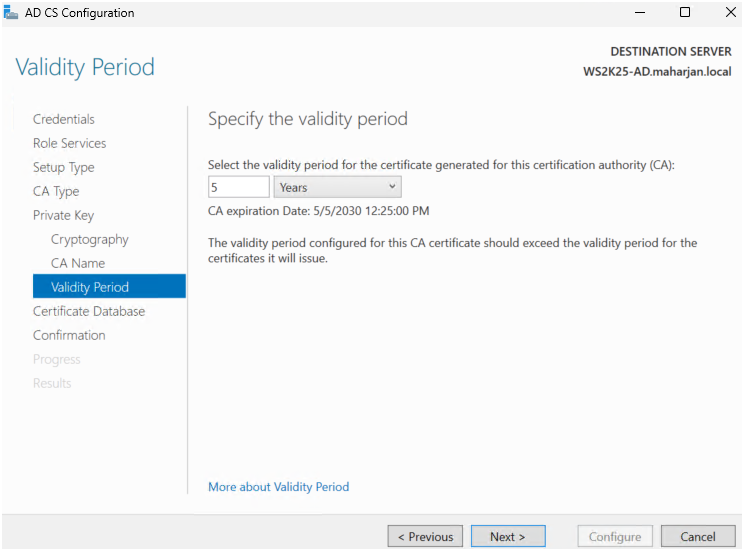Go to the Credentials step

[x=64, y=119]
